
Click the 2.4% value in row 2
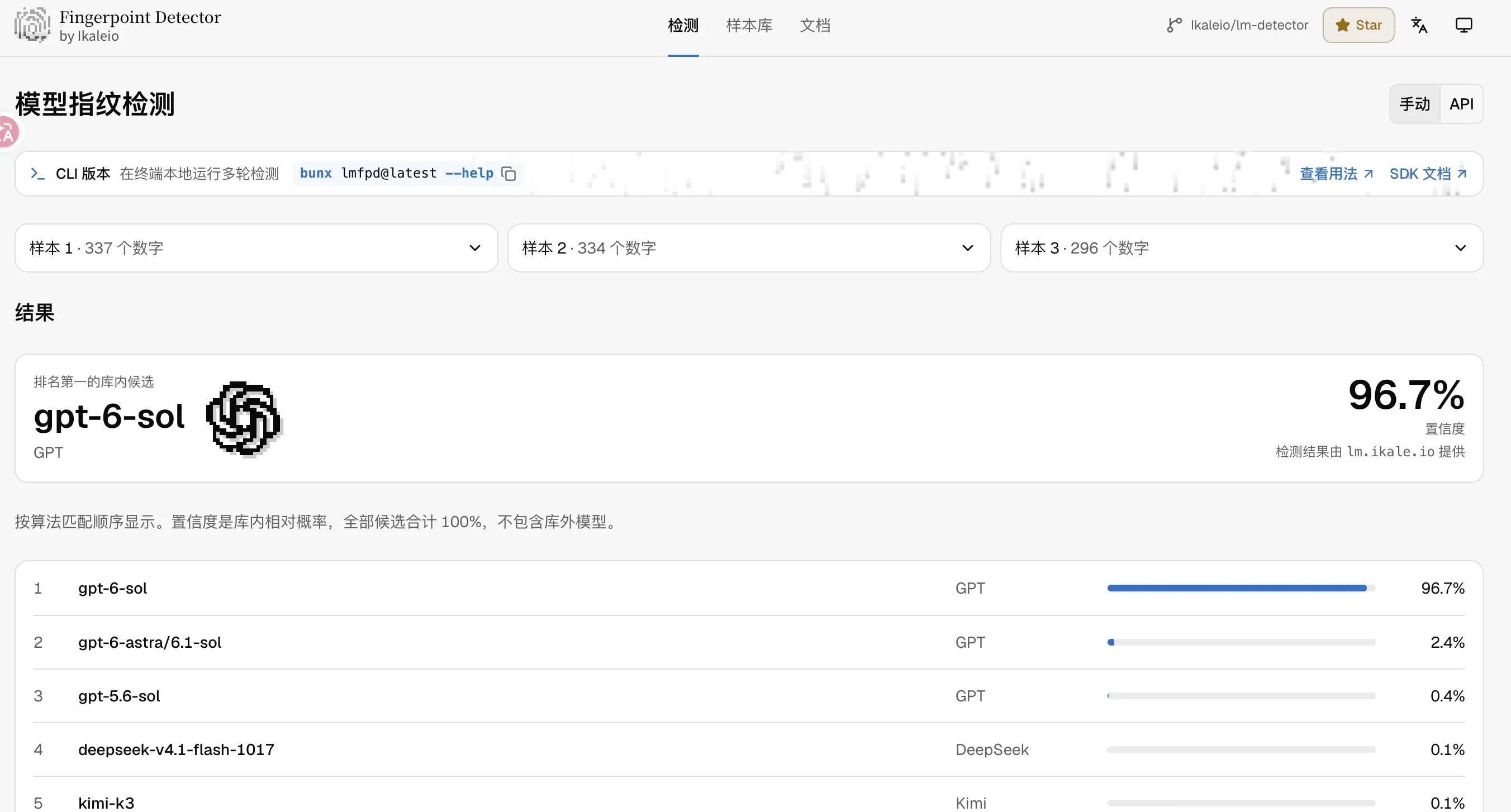1447,642
